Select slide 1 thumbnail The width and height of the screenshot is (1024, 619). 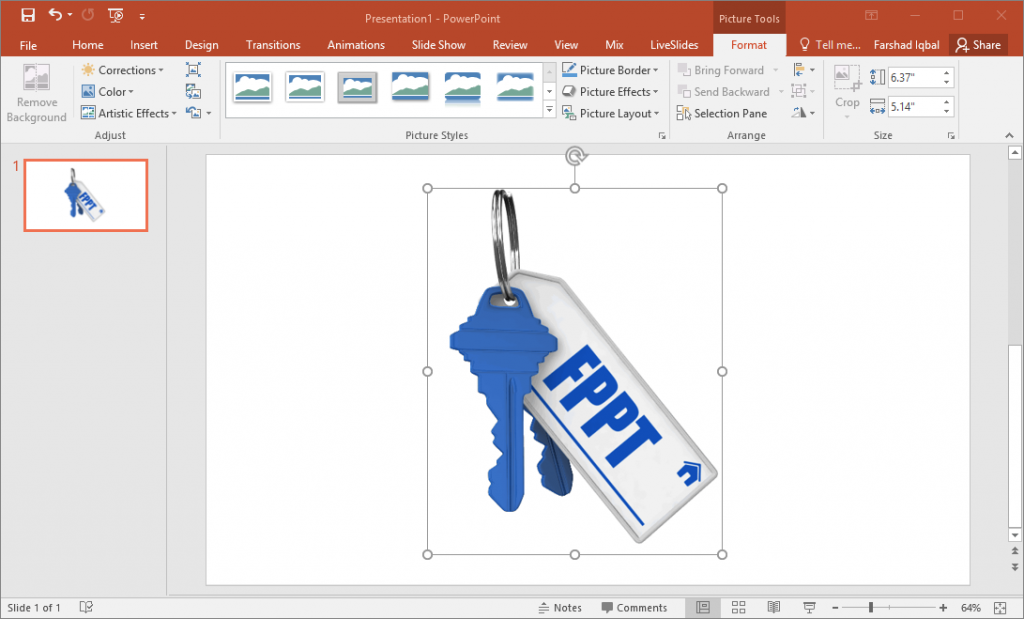[x=85, y=195]
